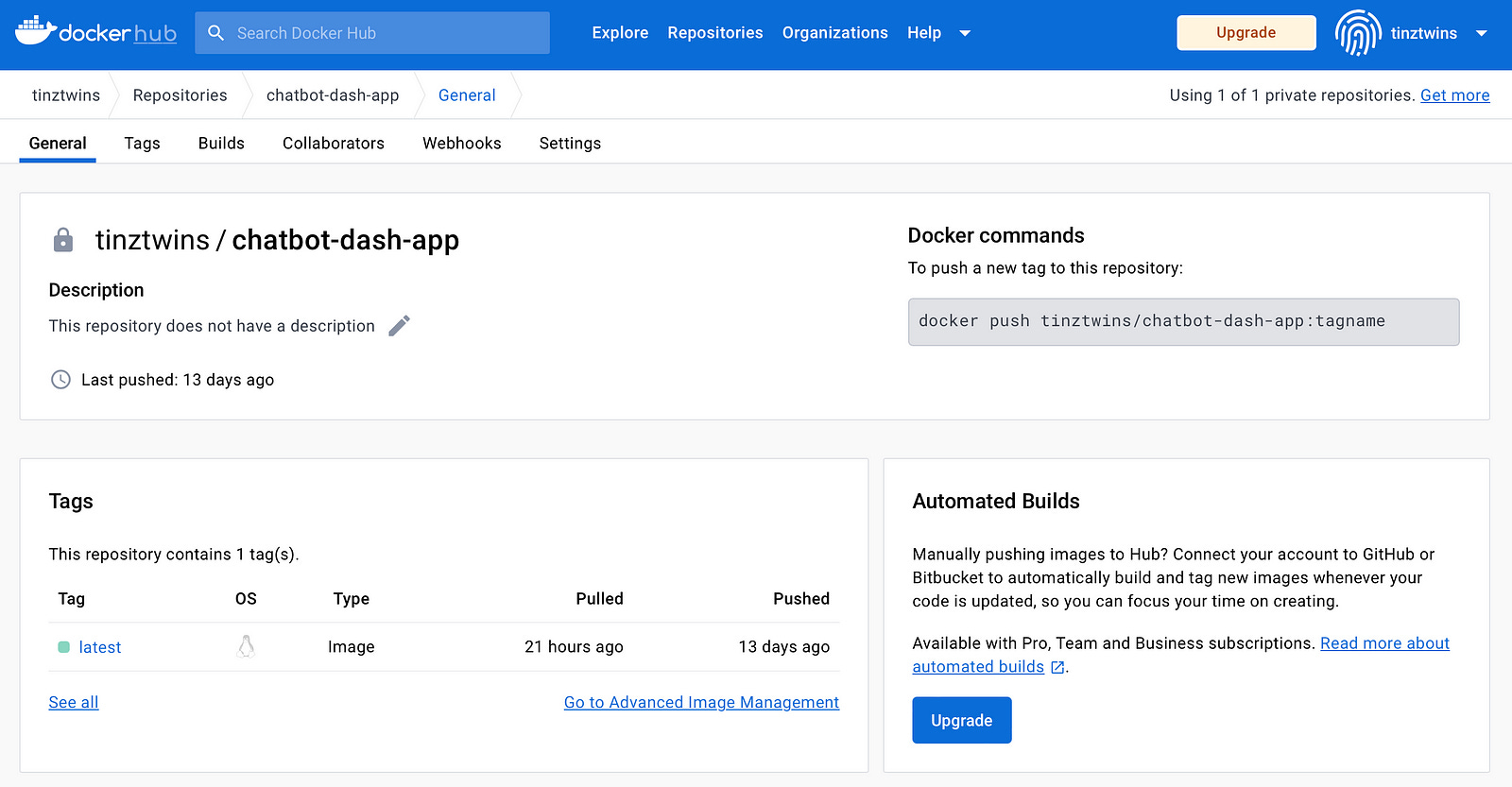The image size is (1512, 787).
Task: Expand the Help dropdown arrow
Action: point(965,33)
